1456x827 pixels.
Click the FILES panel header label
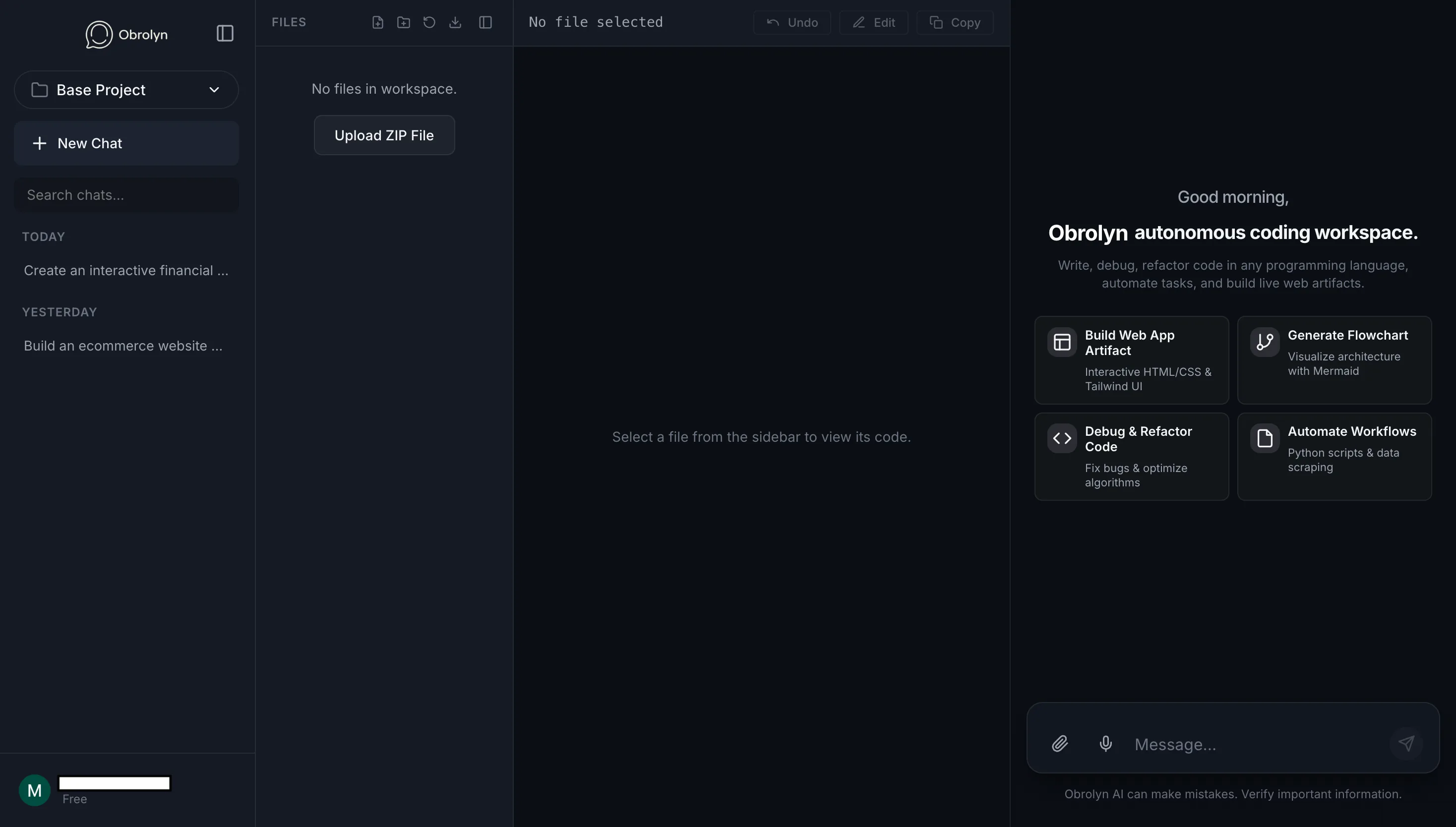(289, 22)
